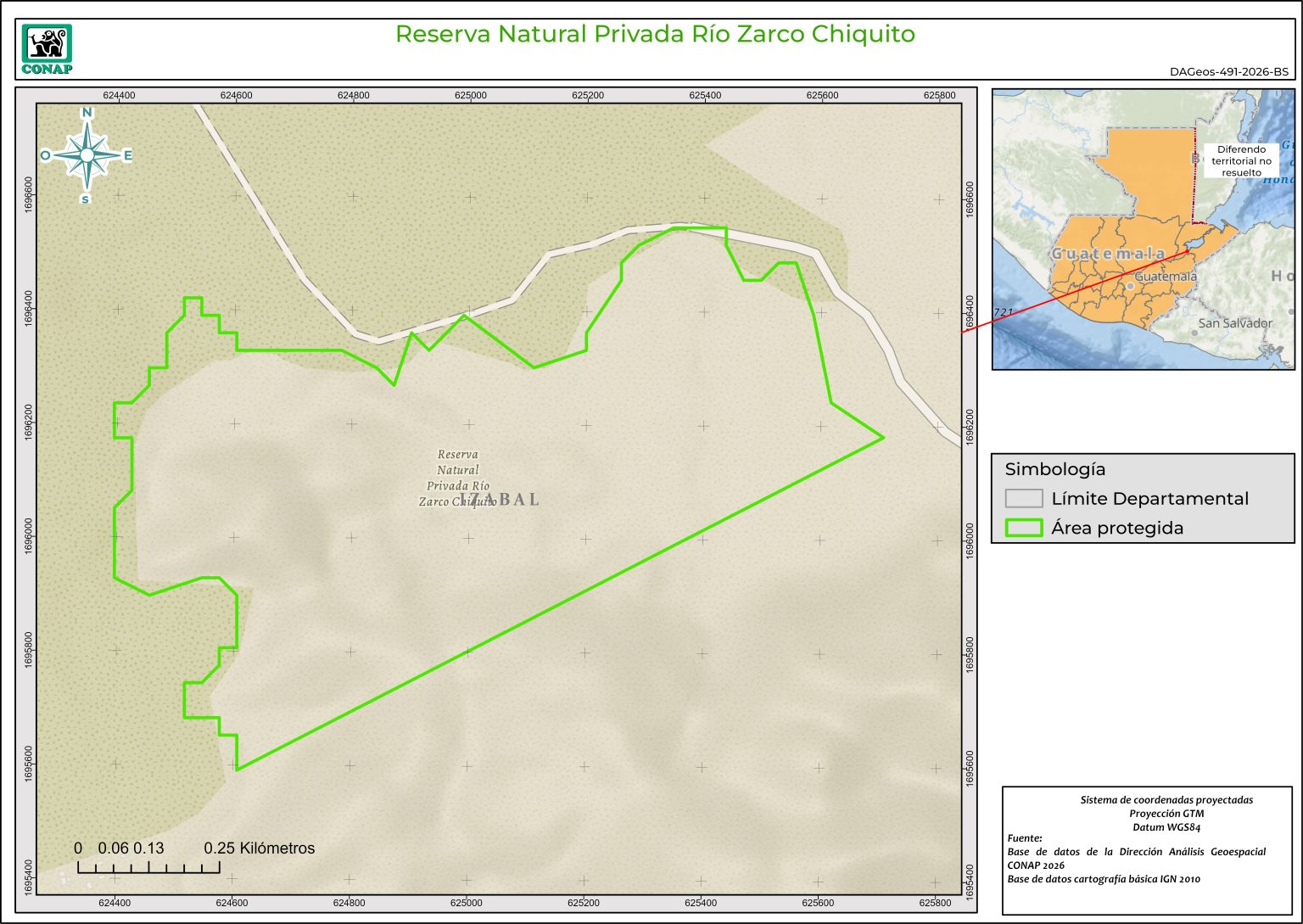Select the Límite Departamental legend swatch
Viewport: 1303px width, 924px height.
[1023, 498]
